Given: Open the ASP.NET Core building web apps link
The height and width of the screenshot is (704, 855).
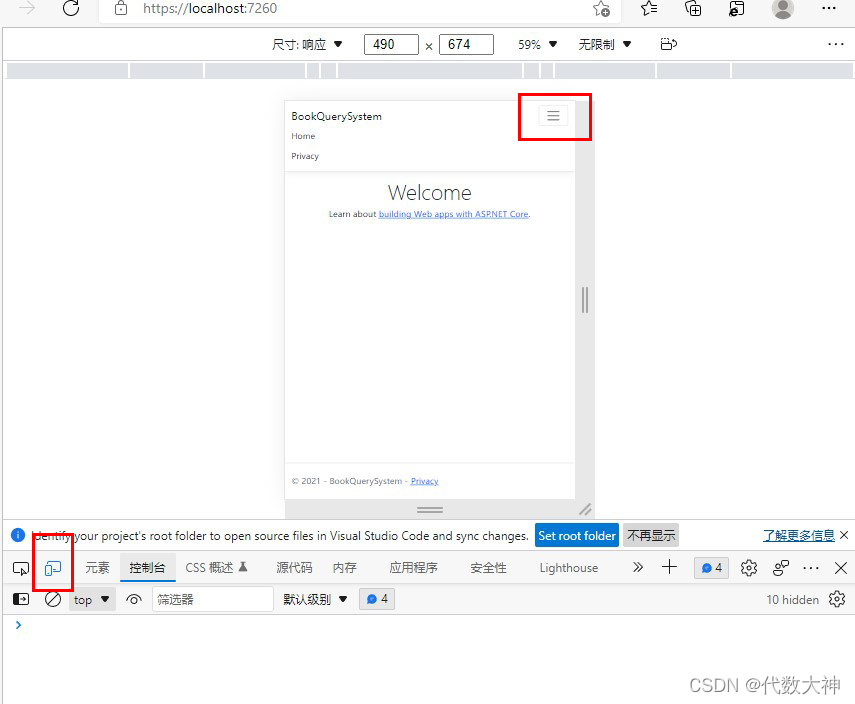Looking at the screenshot, I should 453,214.
